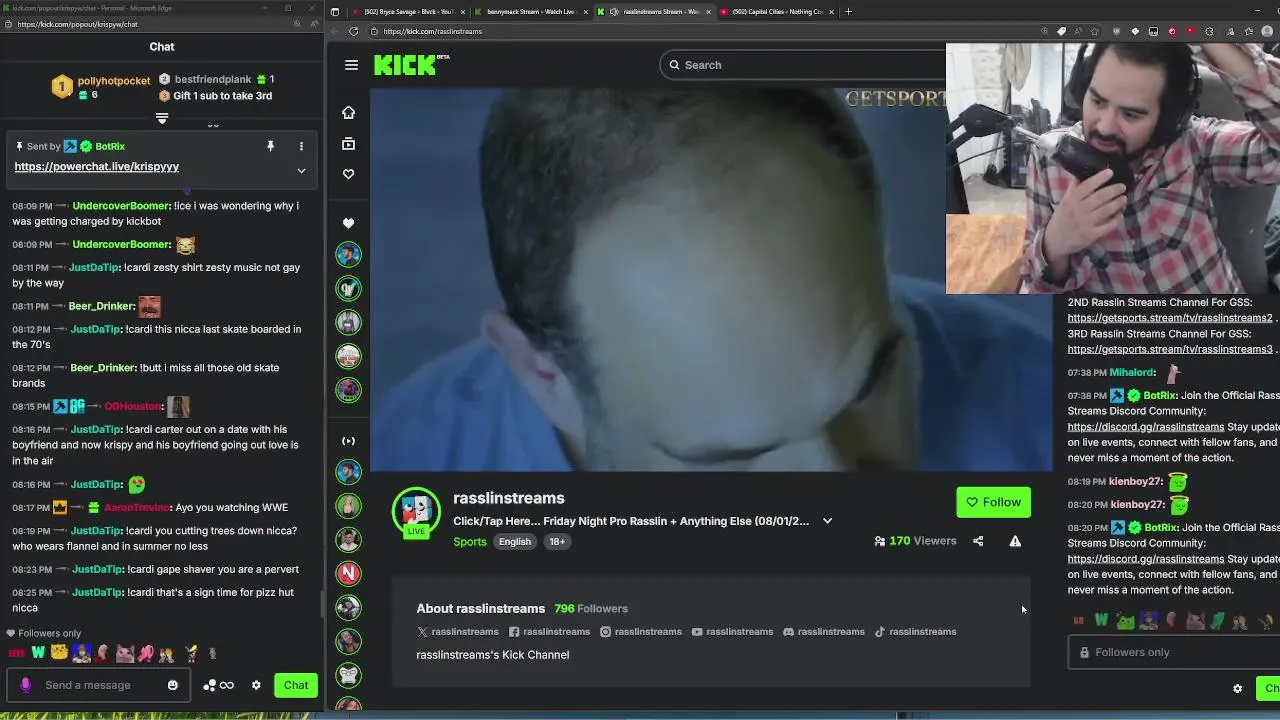Insert the green W emote

(38, 653)
